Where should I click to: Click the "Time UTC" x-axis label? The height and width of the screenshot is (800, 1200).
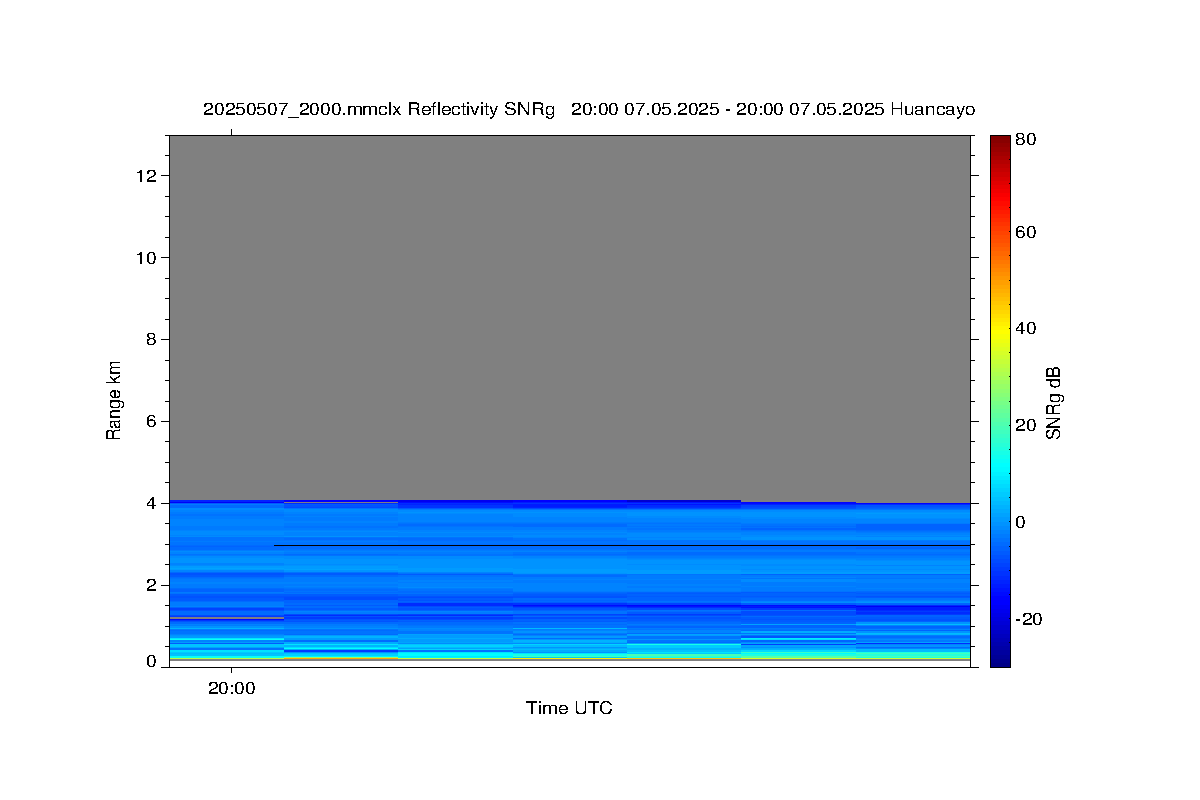569,708
